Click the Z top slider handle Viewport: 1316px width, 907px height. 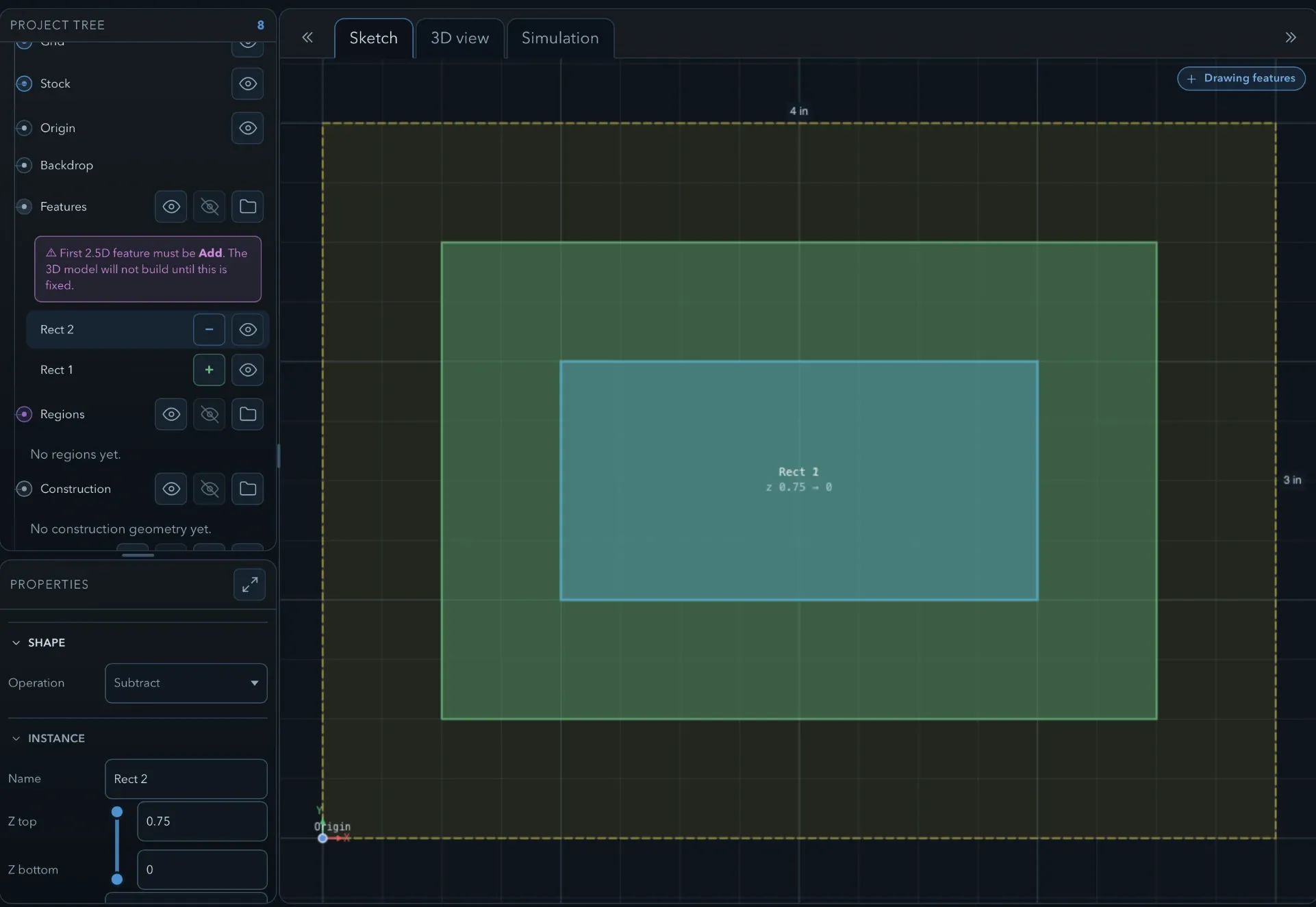coord(117,812)
